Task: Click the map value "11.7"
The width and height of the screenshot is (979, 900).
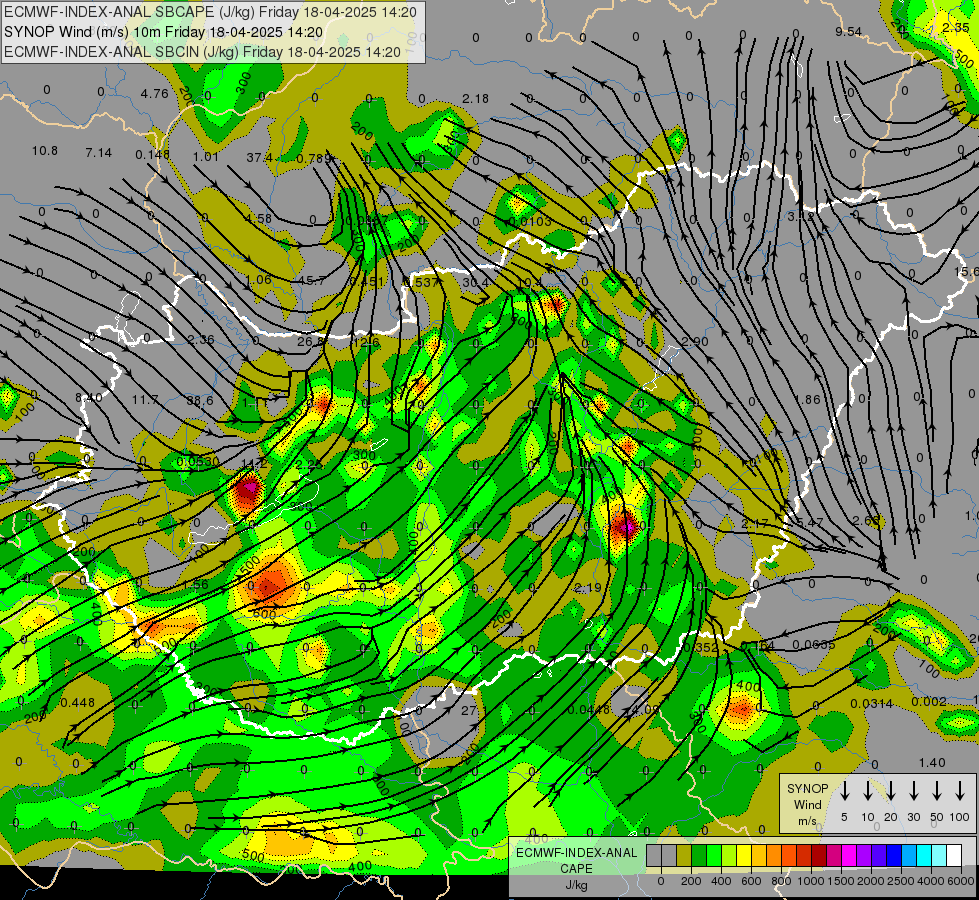Action: pos(145,399)
